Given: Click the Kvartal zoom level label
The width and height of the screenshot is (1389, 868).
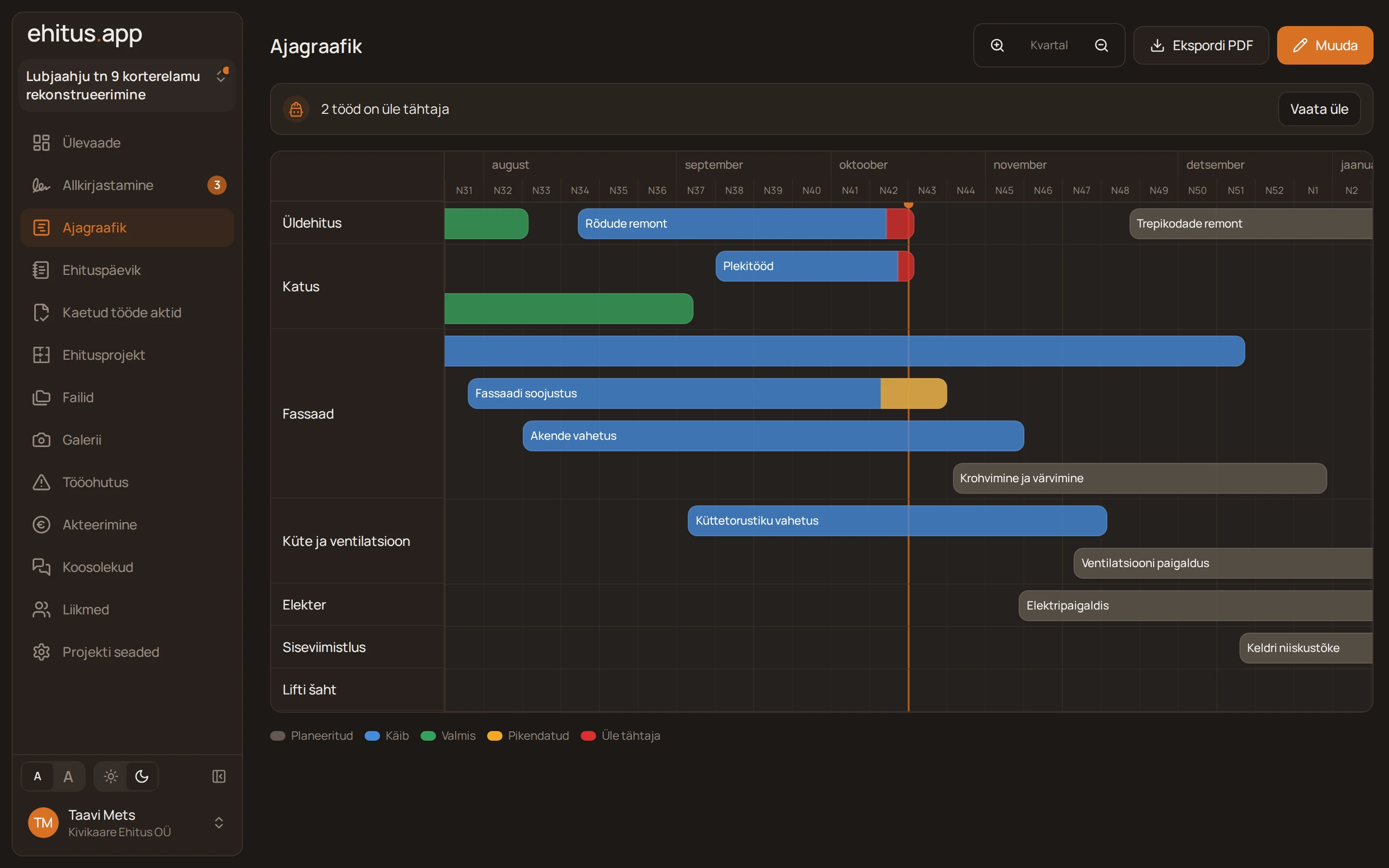Looking at the screenshot, I should [1049, 45].
